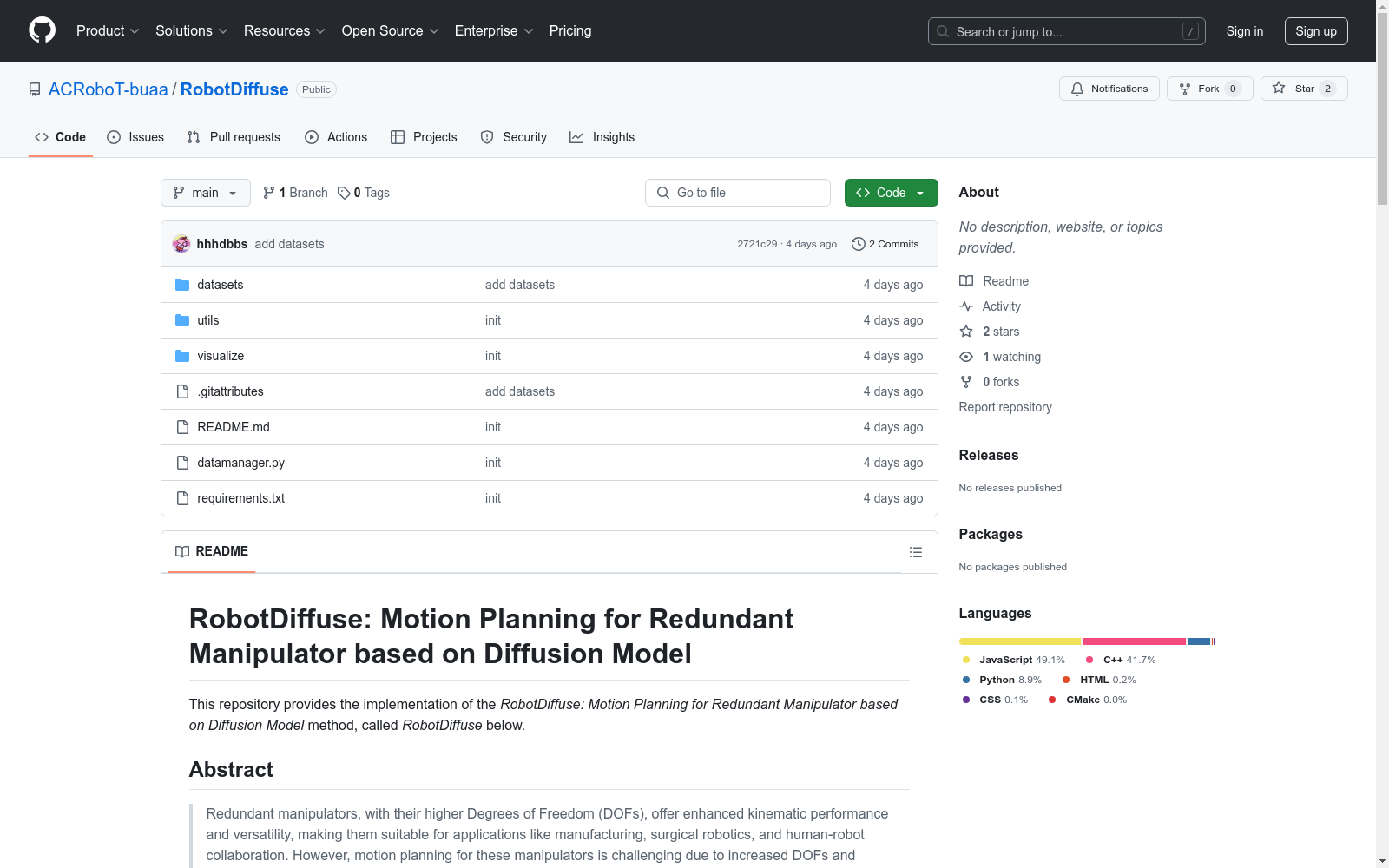Image resolution: width=1389 pixels, height=868 pixels.
Task: Click the file icon beside datamanager.py
Action: point(182,463)
